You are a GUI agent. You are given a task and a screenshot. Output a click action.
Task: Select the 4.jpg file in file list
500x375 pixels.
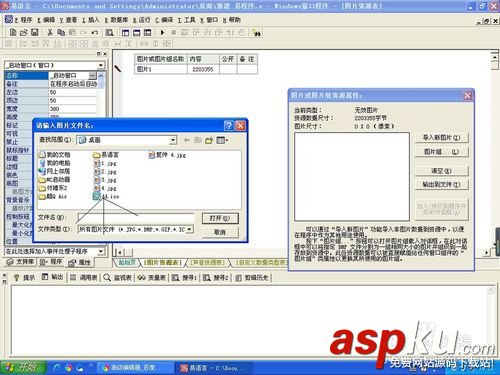105,188
